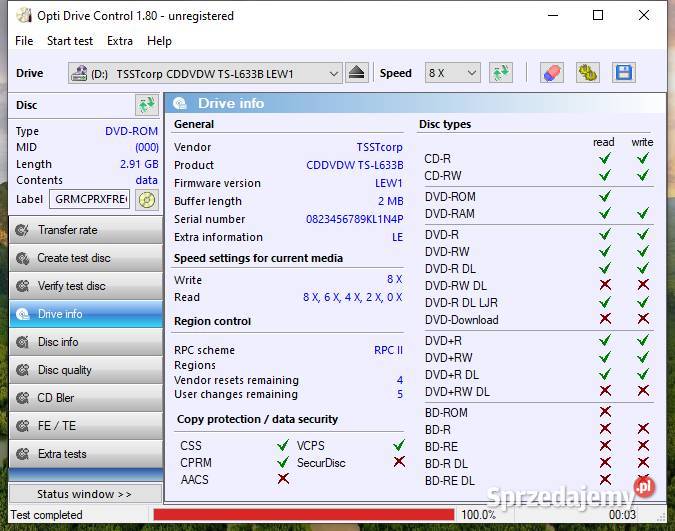This screenshot has height=531, width=675.
Task: Open the Disc info section
Action: (x=86, y=342)
